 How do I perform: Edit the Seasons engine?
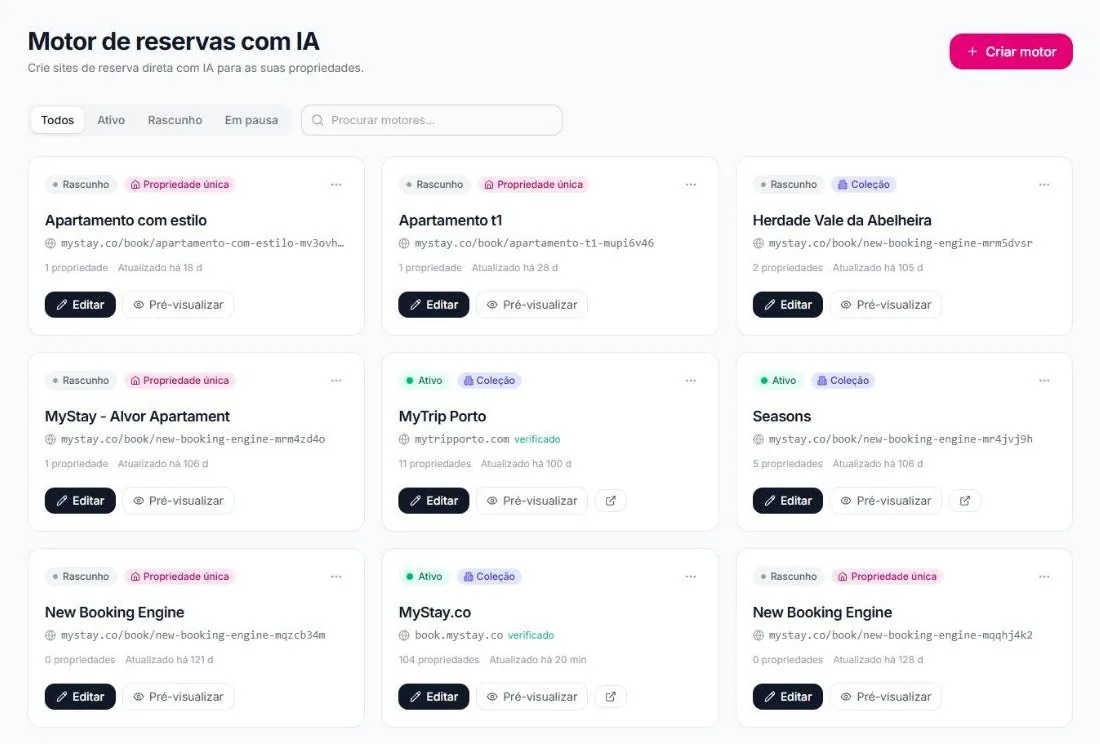pyautogui.click(x=788, y=501)
